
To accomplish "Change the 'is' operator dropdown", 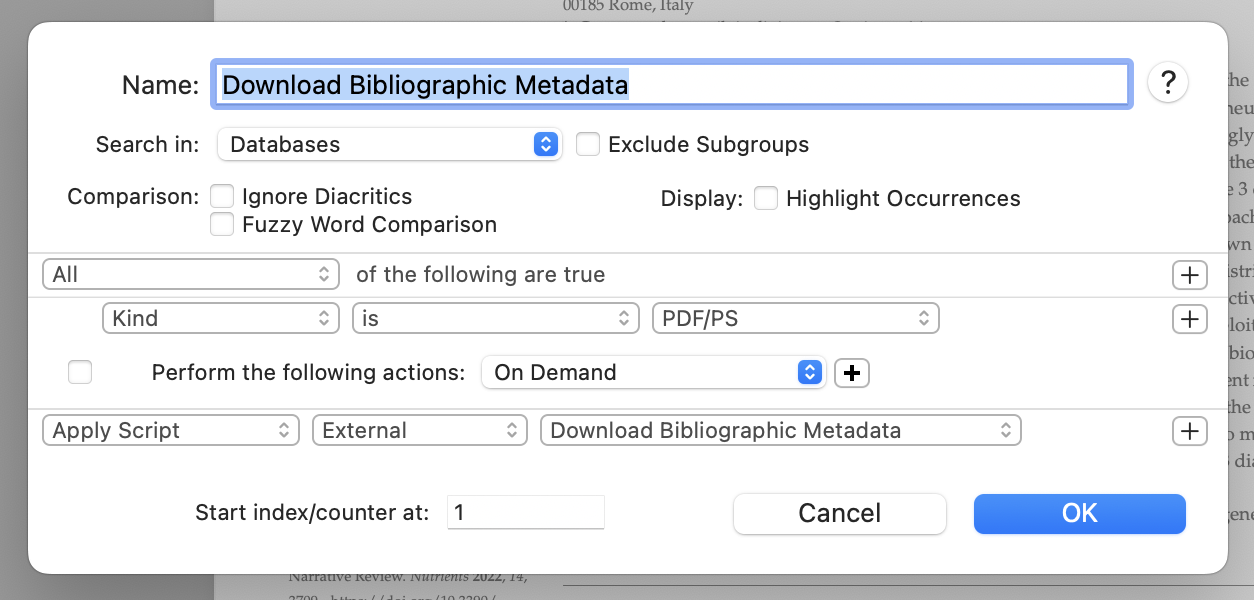I will coord(495,319).
